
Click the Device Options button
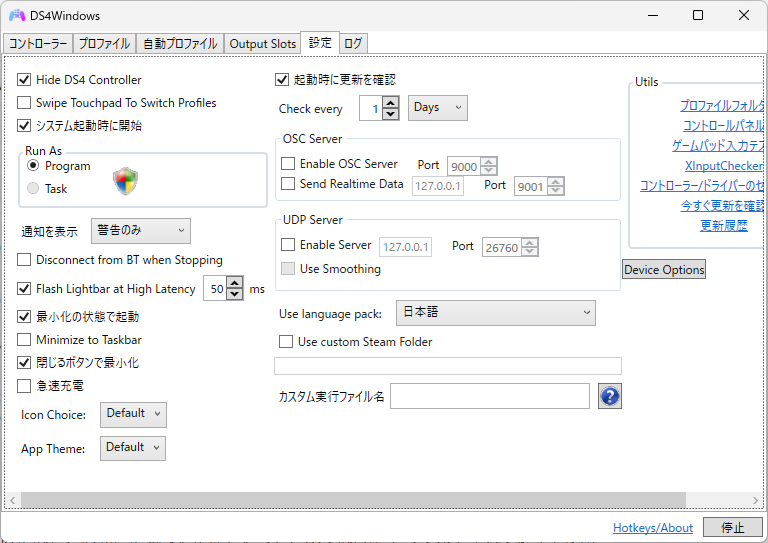click(664, 269)
